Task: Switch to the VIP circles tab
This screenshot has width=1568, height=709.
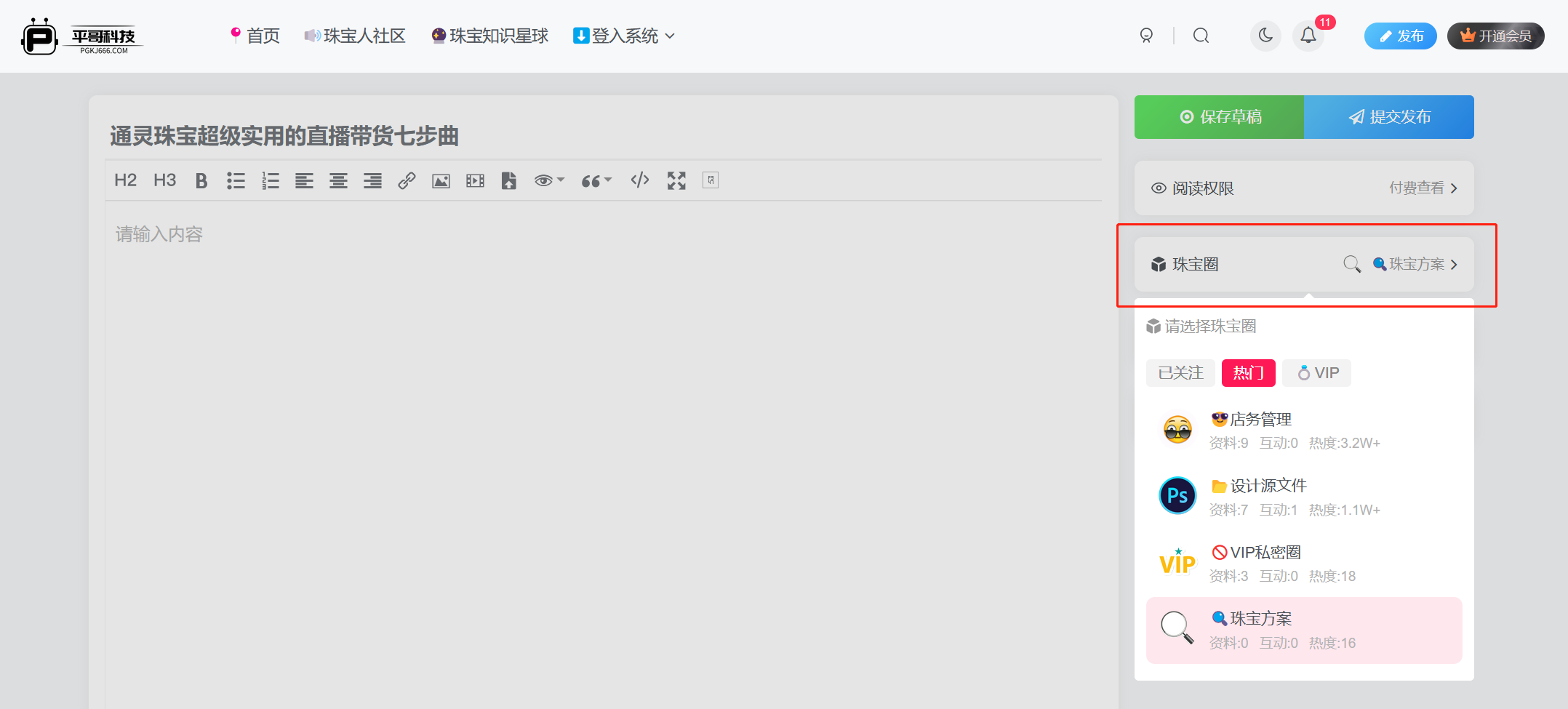Action: (1316, 372)
